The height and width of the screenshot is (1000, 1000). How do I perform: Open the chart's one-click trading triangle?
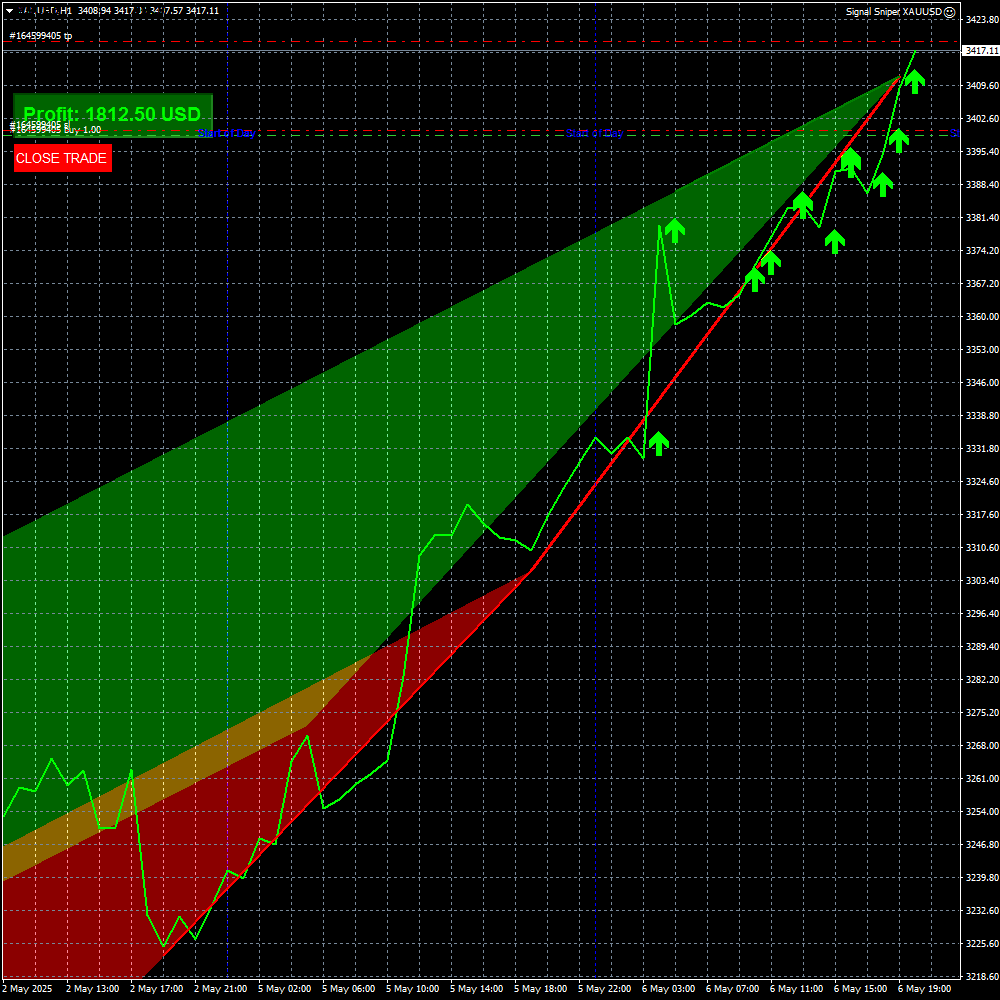point(10,11)
